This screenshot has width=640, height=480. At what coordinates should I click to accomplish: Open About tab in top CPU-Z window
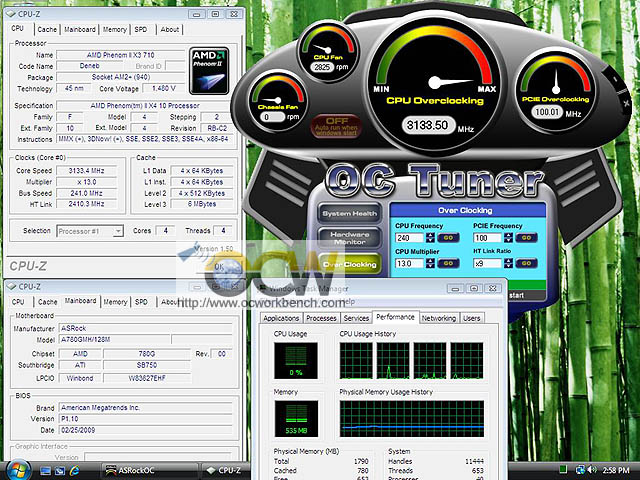click(x=169, y=29)
